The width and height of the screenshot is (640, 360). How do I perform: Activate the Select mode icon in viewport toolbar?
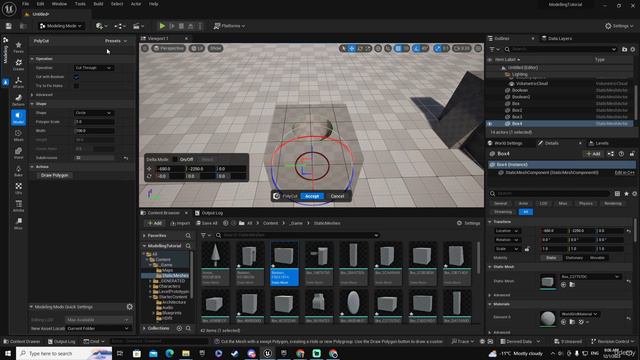coord(343,48)
